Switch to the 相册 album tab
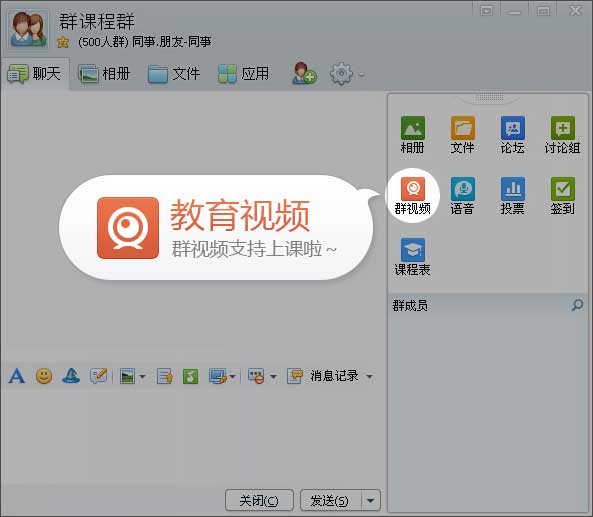This screenshot has height=517, width=593. [104, 74]
